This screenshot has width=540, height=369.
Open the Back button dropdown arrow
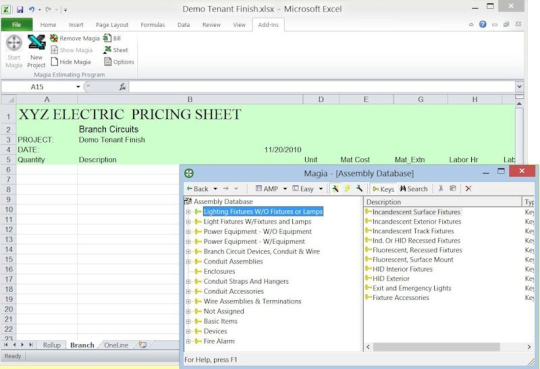coord(215,189)
